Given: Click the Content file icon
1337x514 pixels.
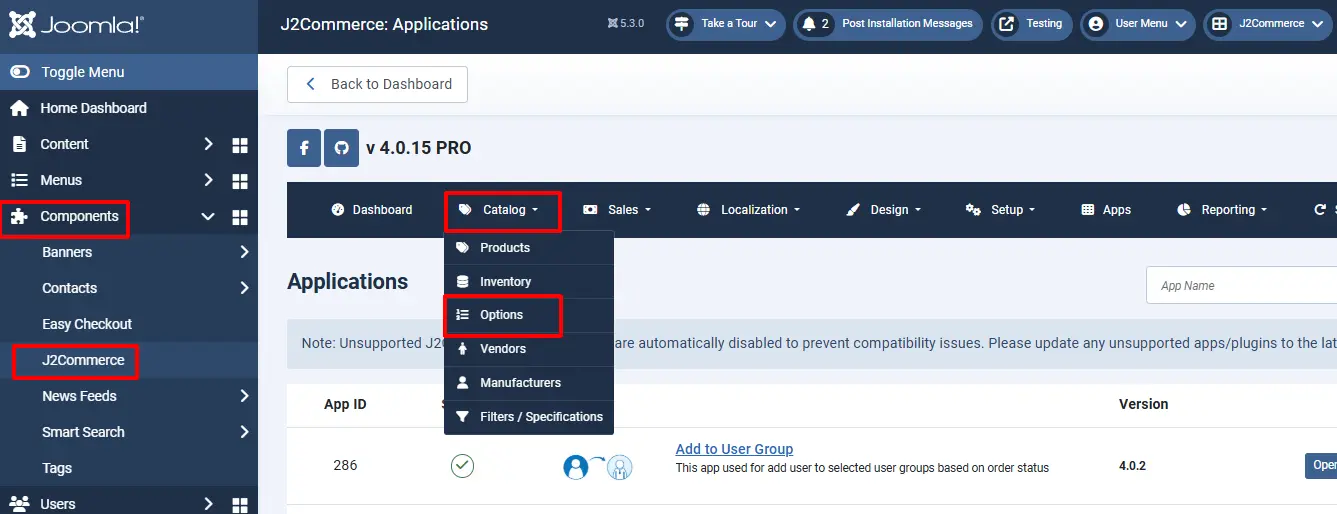Looking at the screenshot, I should point(19,144).
